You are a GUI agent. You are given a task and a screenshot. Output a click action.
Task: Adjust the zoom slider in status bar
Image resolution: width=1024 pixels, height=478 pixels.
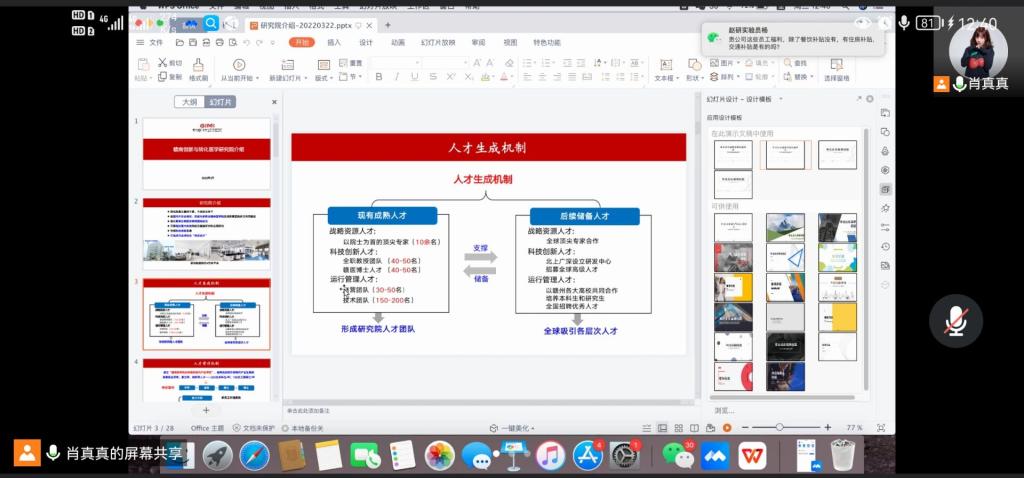[x=779, y=427]
